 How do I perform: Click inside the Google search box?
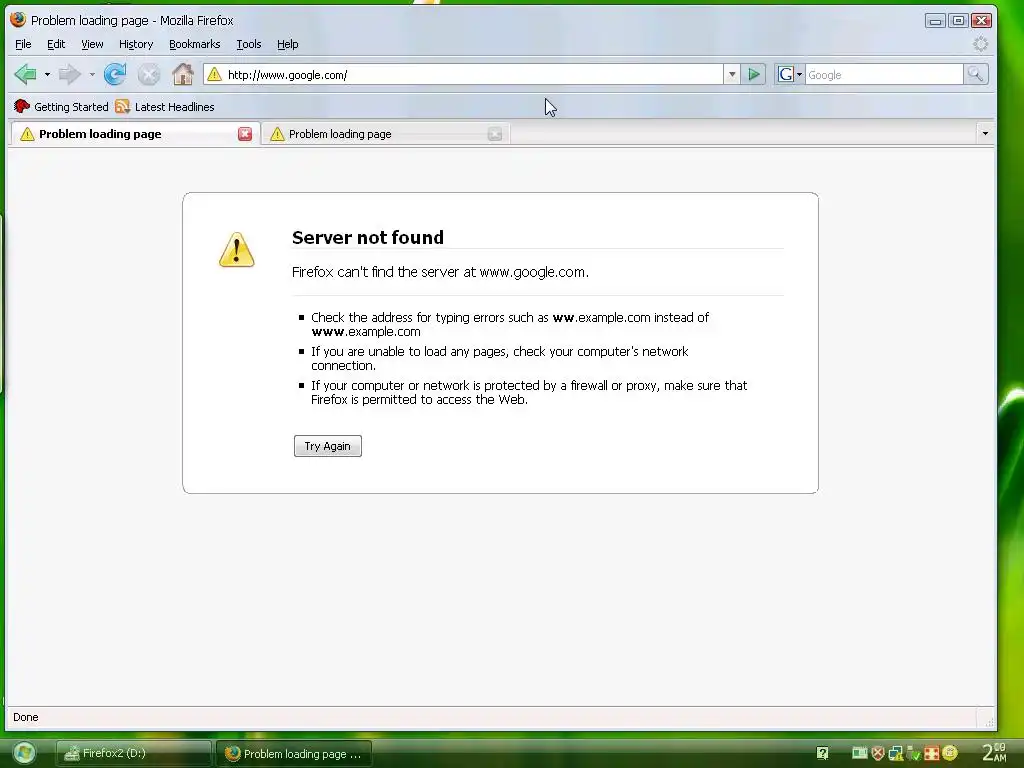884,74
